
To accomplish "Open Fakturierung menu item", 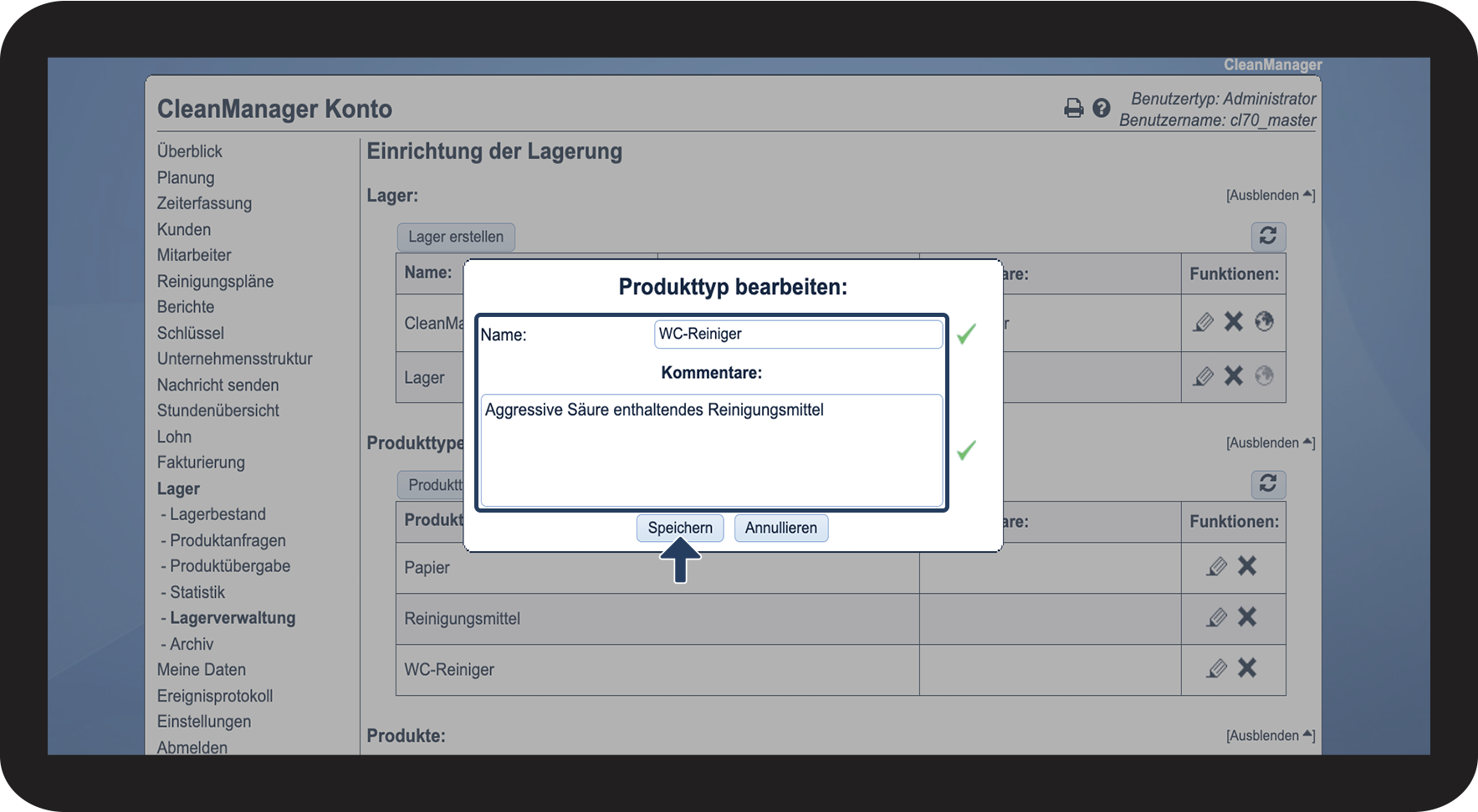I will point(201,462).
